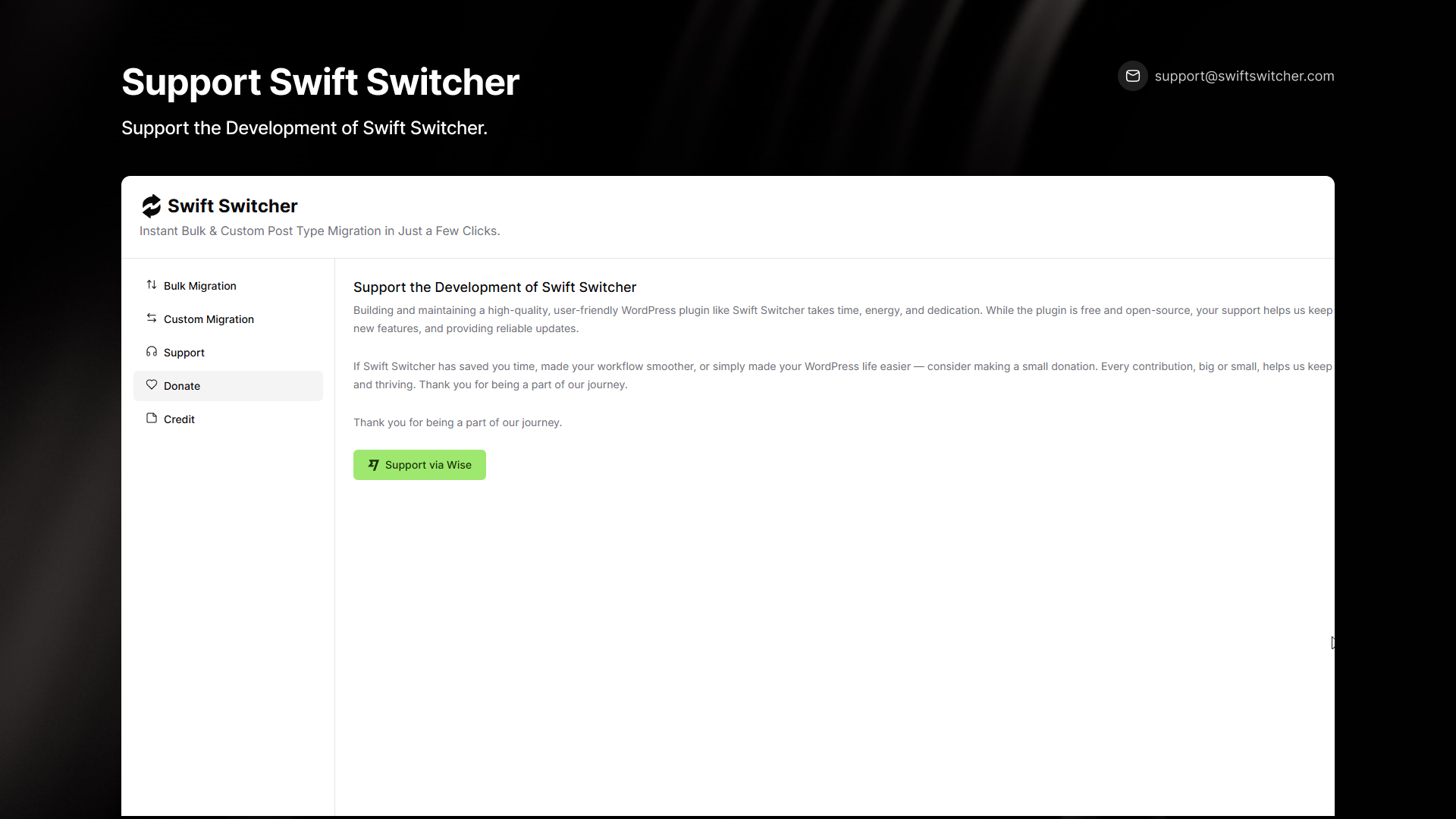
Task: Click the Swift Switcher panel heading text
Action: click(232, 206)
